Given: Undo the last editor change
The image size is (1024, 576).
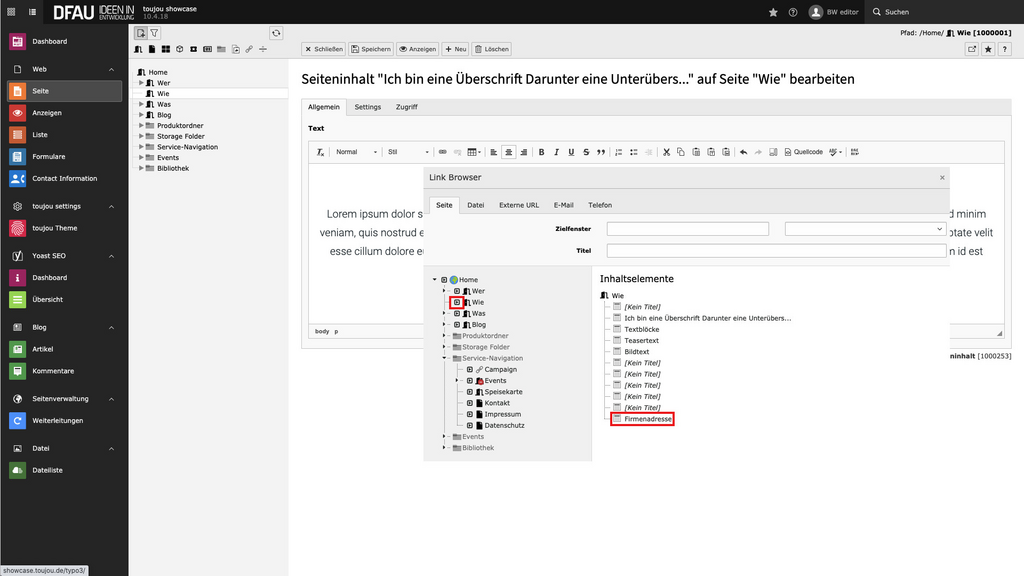Looking at the screenshot, I should (x=743, y=152).
